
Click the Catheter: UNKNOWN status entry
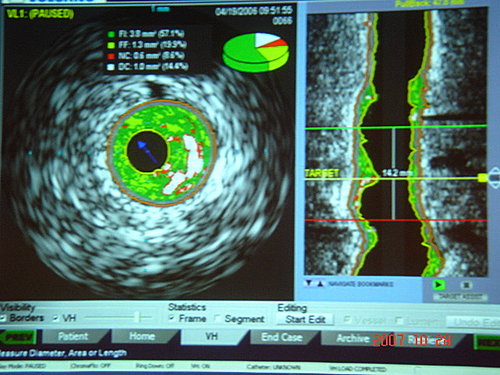[273, 367]
